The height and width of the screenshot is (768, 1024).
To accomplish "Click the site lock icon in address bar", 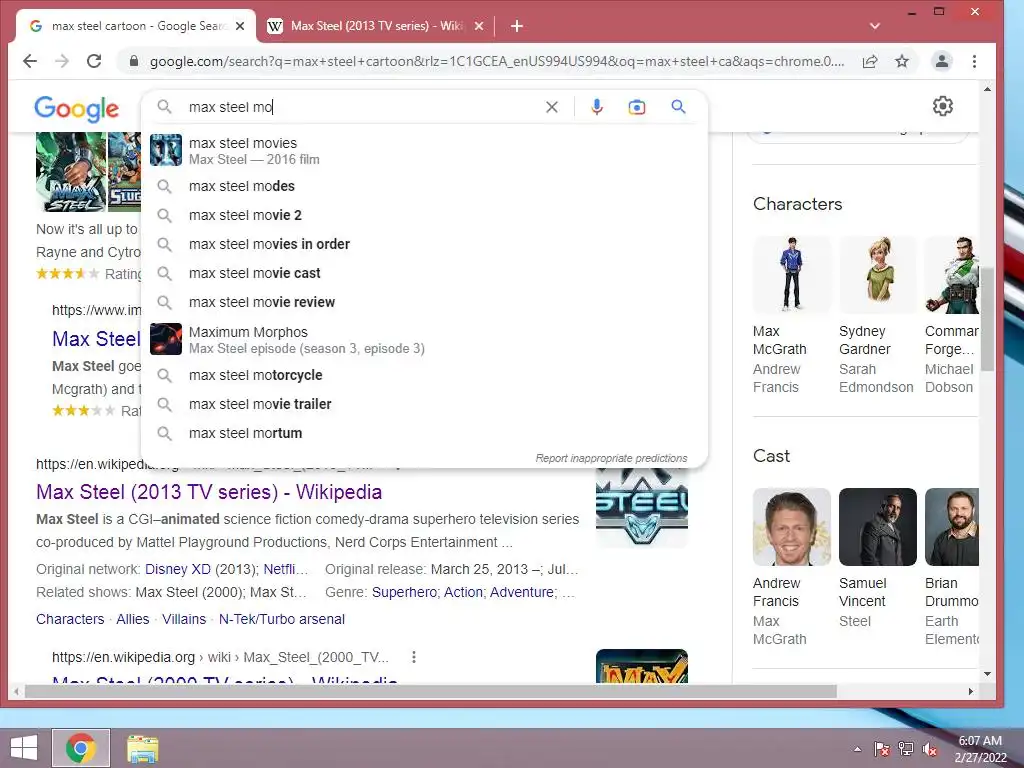I will [x=134, y=61].
